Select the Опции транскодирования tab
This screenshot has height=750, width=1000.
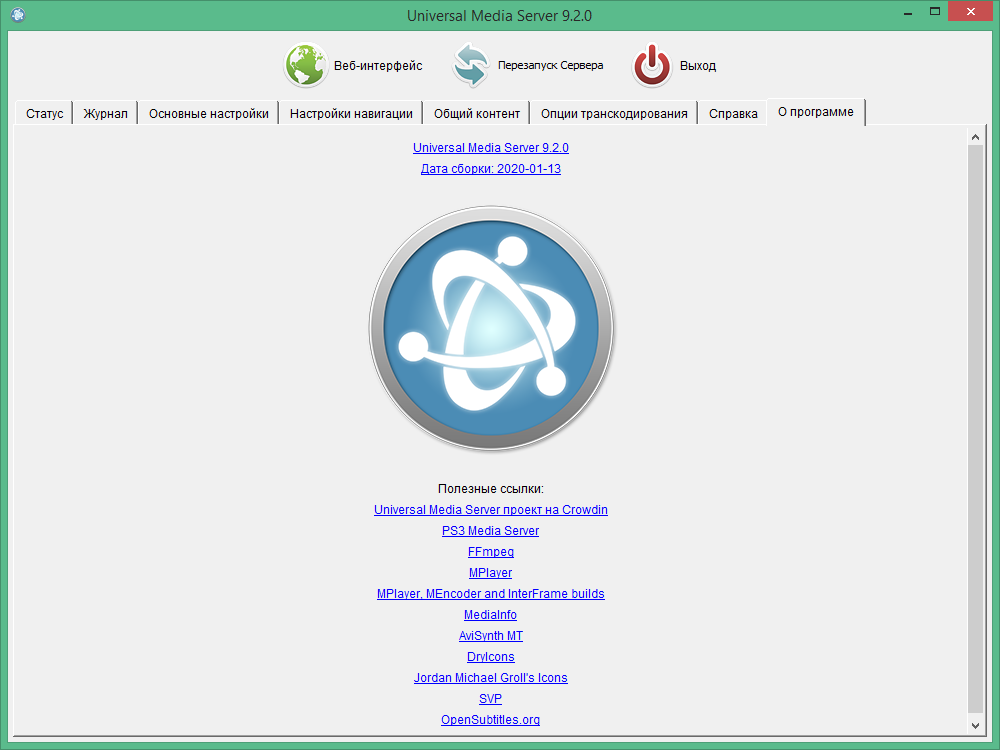pos(611,113)
